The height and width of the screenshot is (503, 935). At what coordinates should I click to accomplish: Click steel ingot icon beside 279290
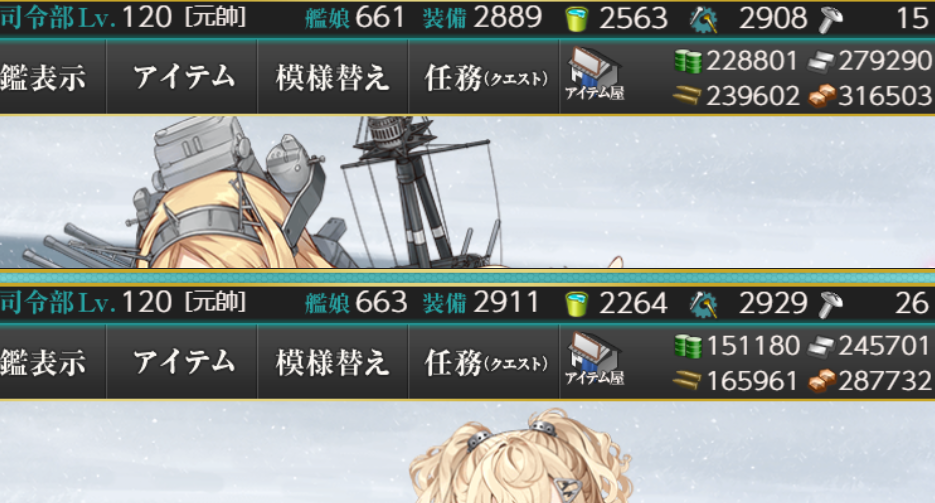[x=821, y=61]
